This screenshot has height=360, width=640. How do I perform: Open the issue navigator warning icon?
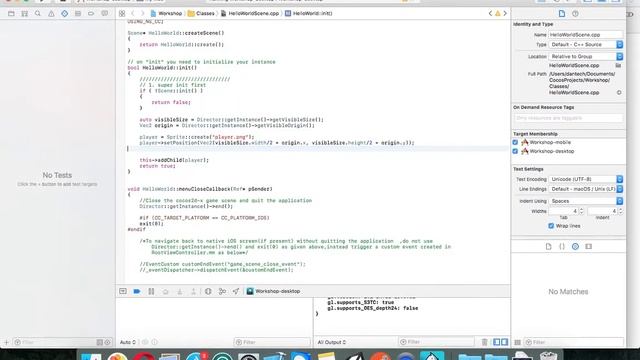[51, 13]
